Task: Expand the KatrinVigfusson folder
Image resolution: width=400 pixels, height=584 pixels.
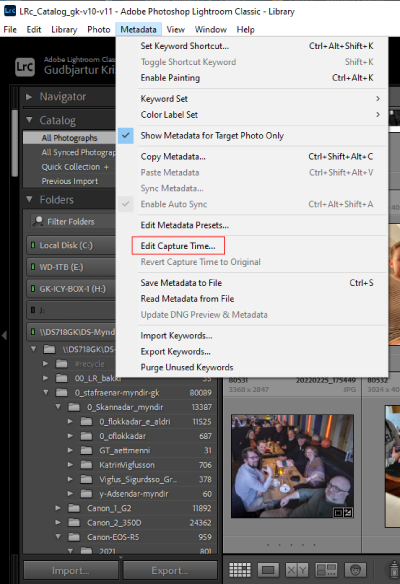Action: point(70,465)
